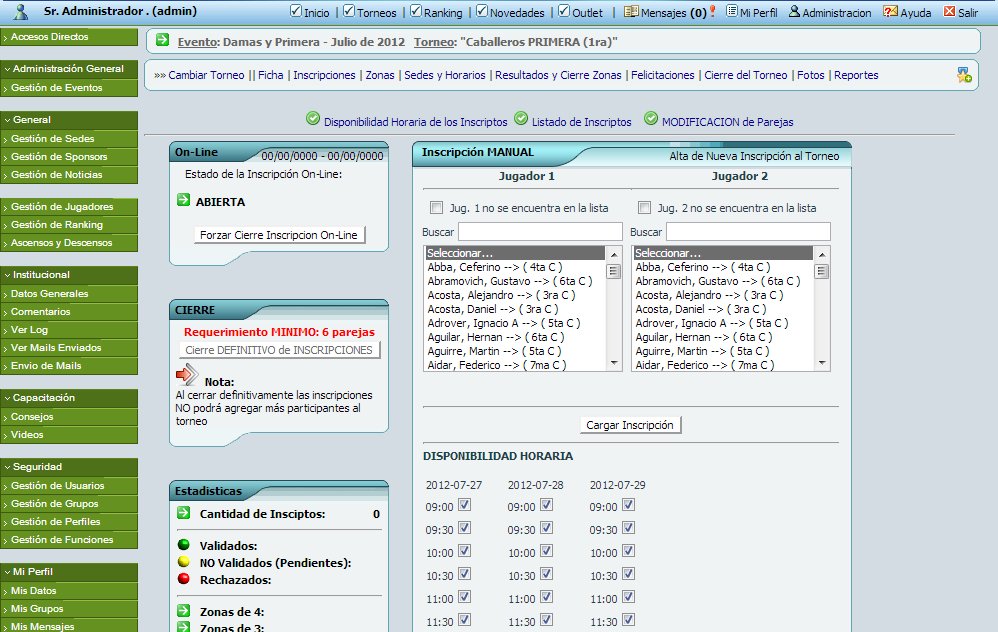This screenshot has height=632, width=998.
Task: Collapse the Administración General sidebar section
Action: coord(69,69)
